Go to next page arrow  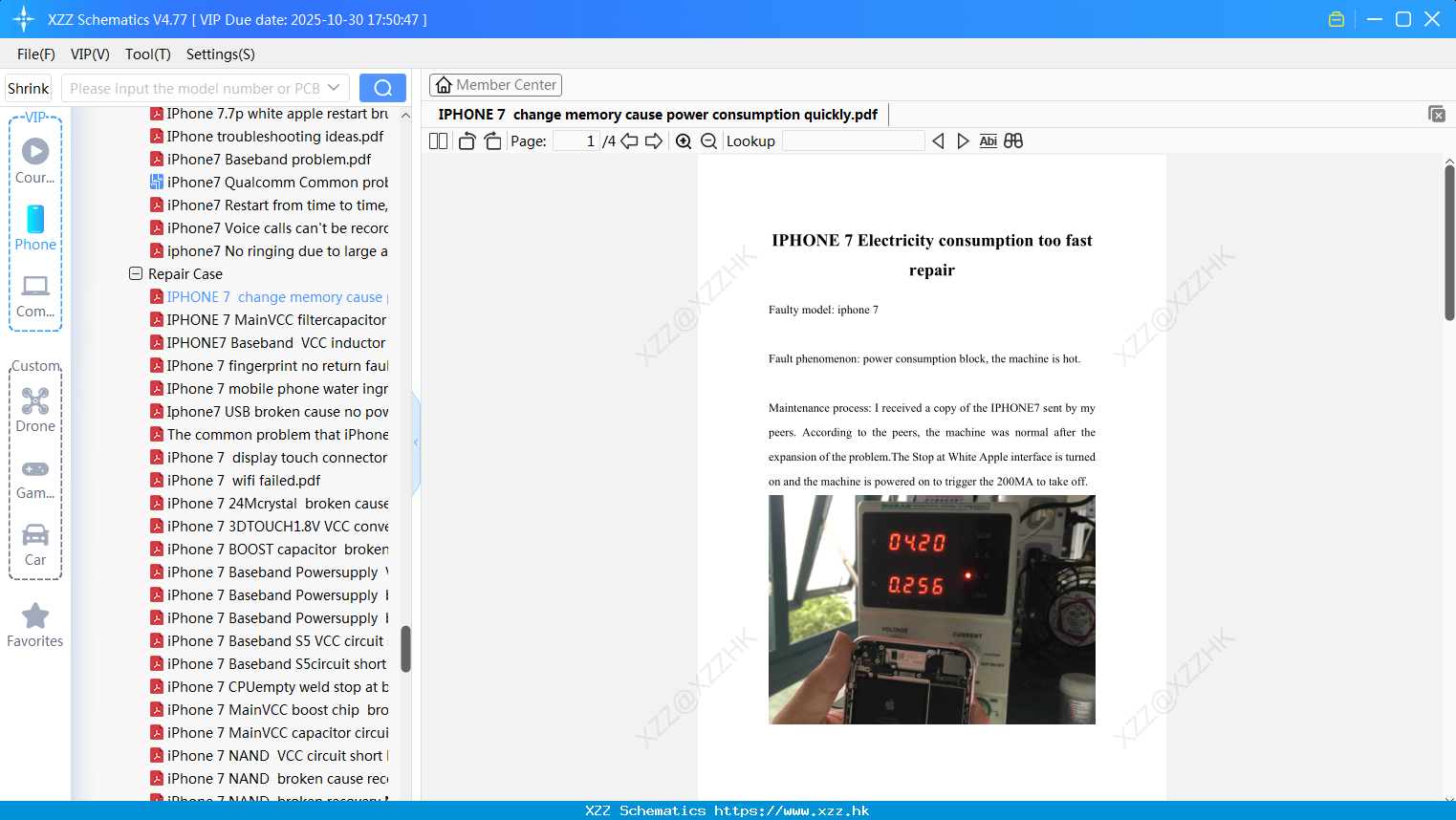click(654, 140)
